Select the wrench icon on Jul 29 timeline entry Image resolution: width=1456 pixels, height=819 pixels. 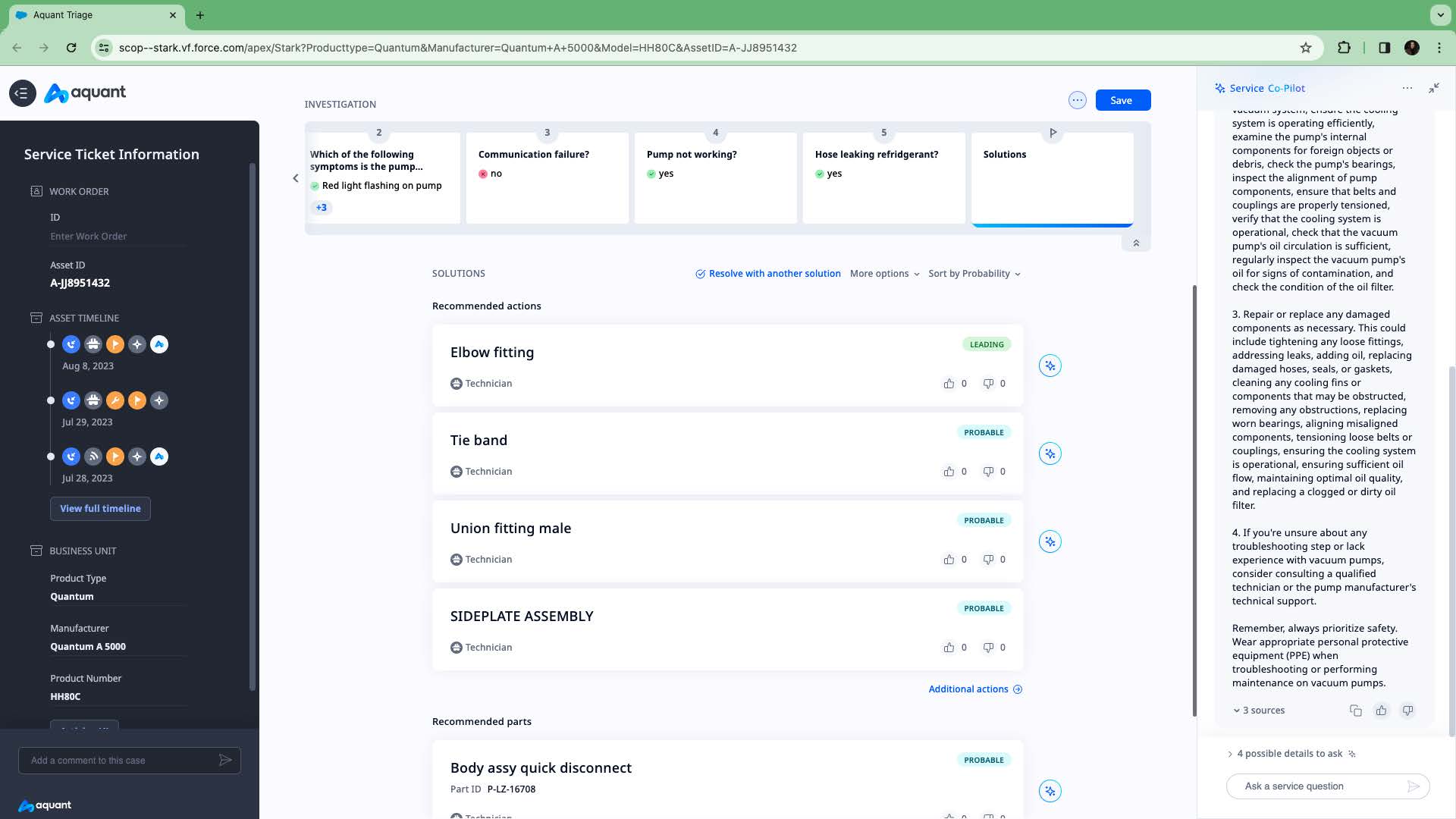coord(115,400)
